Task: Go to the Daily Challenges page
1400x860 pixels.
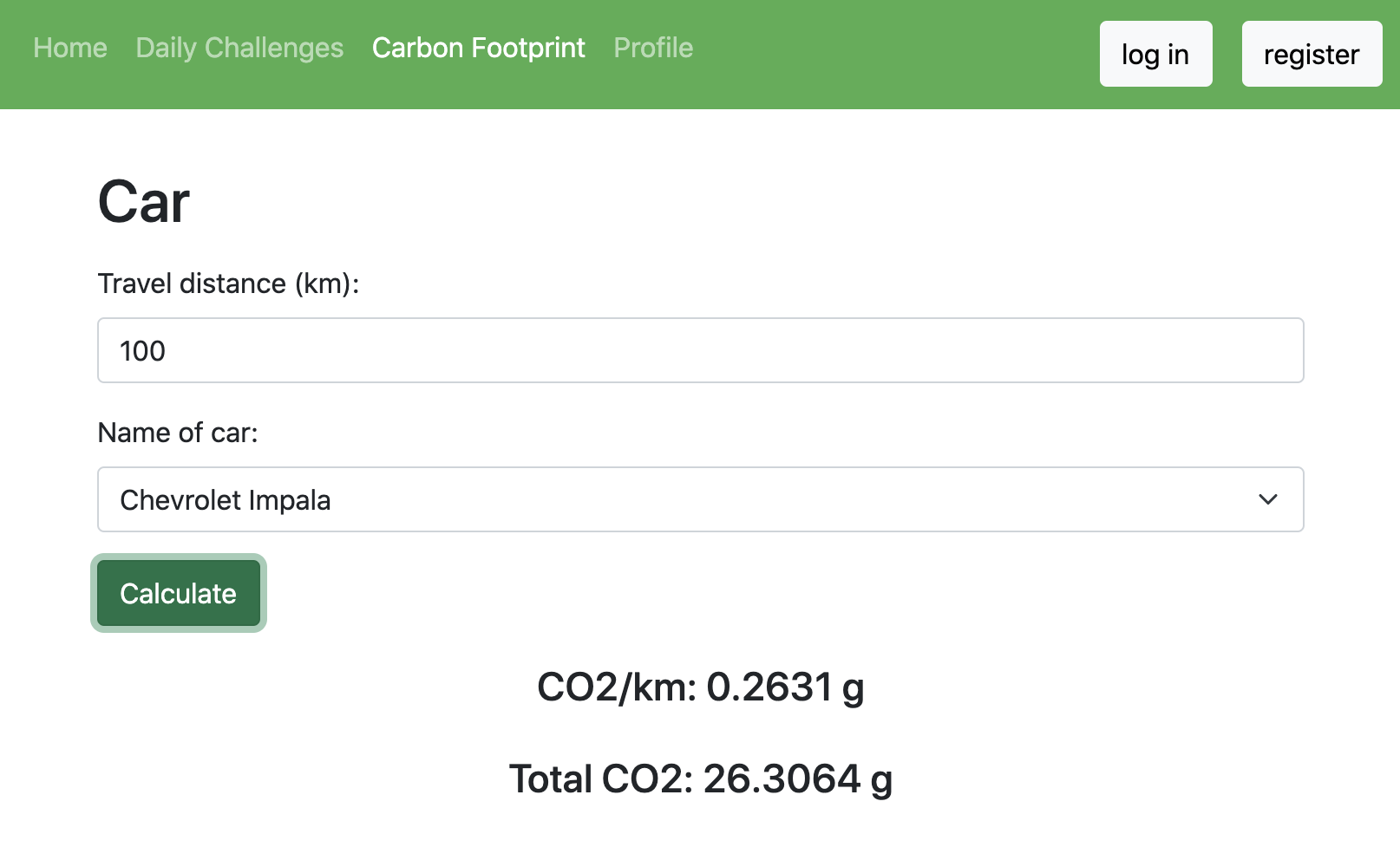Action: coord(239,48)
